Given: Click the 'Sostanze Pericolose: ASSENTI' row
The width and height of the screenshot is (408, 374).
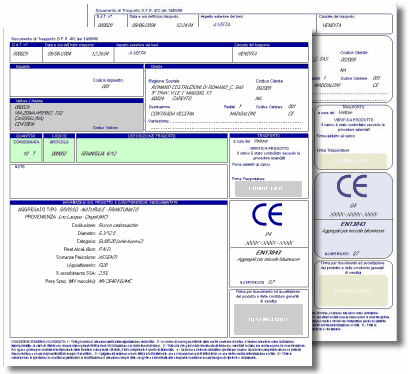Looking at the screenshot, I should point(87,257).
